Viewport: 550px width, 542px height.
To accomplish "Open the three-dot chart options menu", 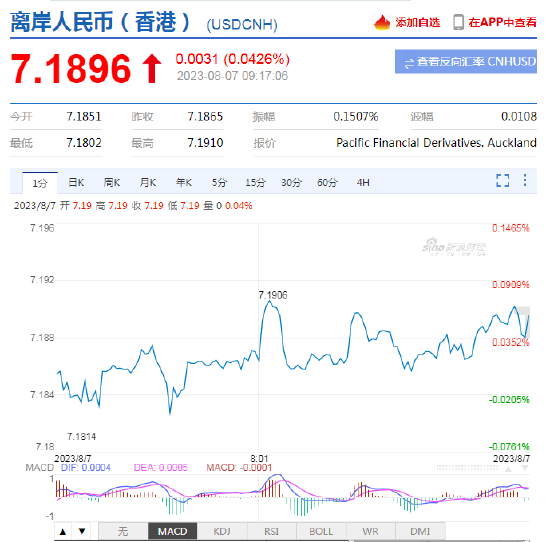I will [525, 180].
